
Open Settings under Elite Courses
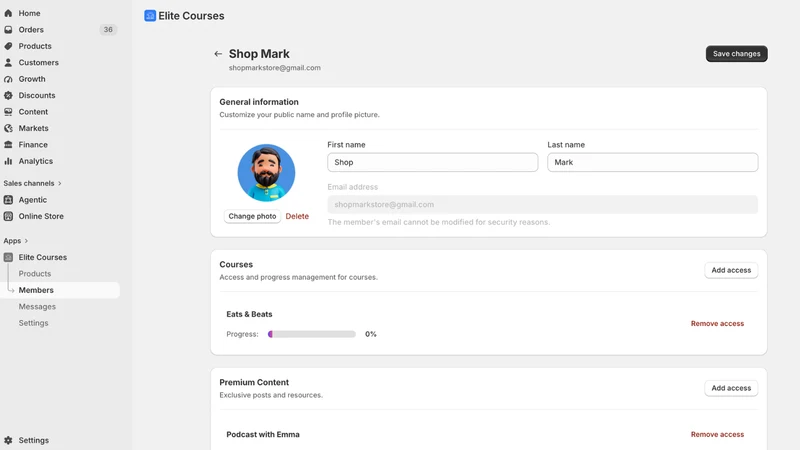coord(34,323)
